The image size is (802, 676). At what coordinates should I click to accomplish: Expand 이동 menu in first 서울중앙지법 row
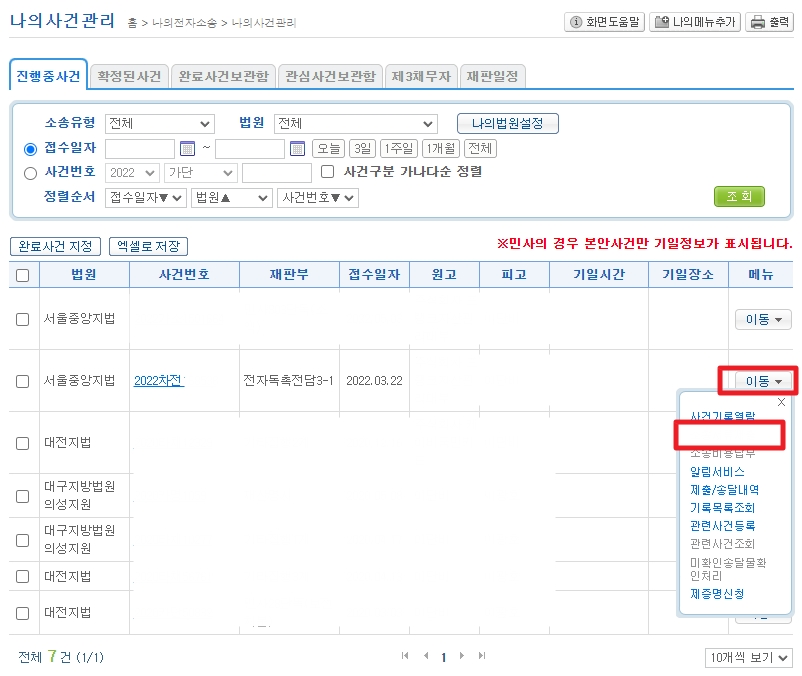click(x=763, y=320)
